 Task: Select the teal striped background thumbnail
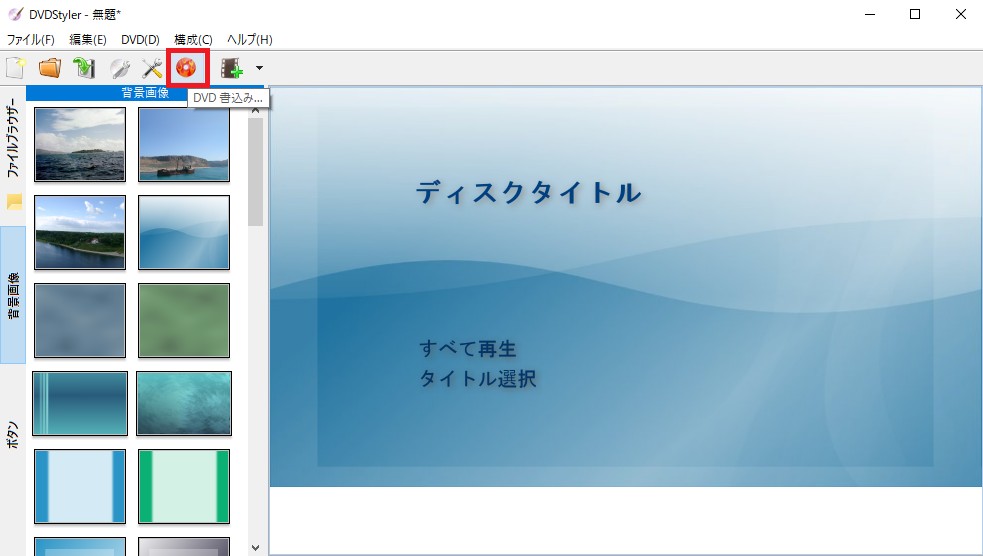(80, 403)
